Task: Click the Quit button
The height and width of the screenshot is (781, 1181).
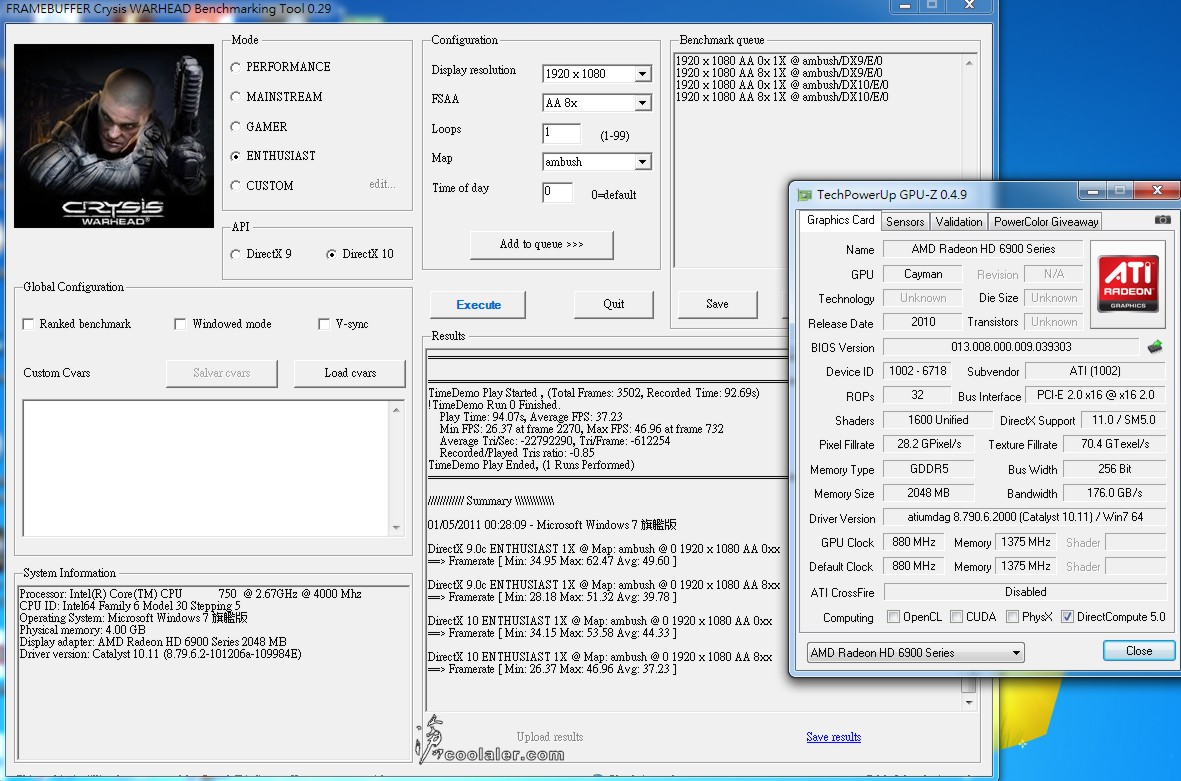Action: [613, 304]
